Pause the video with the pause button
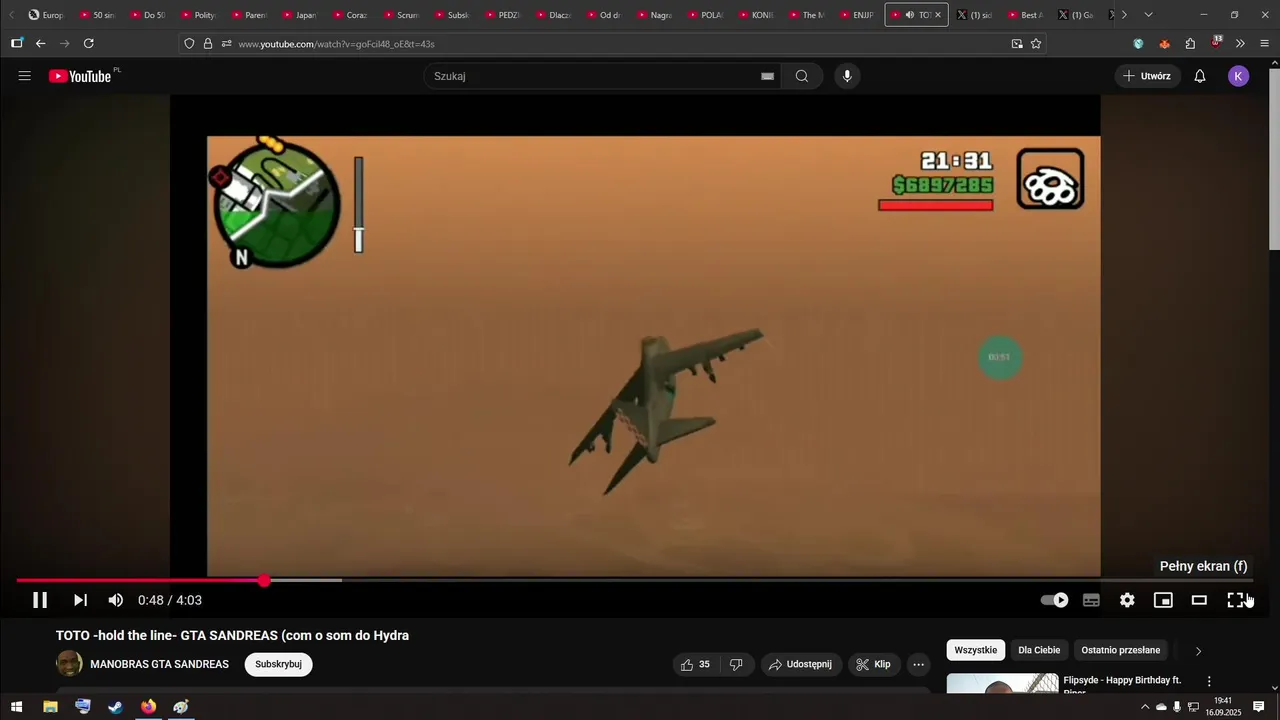Screen dimensions: 1280x720 (x=40, y=600)
